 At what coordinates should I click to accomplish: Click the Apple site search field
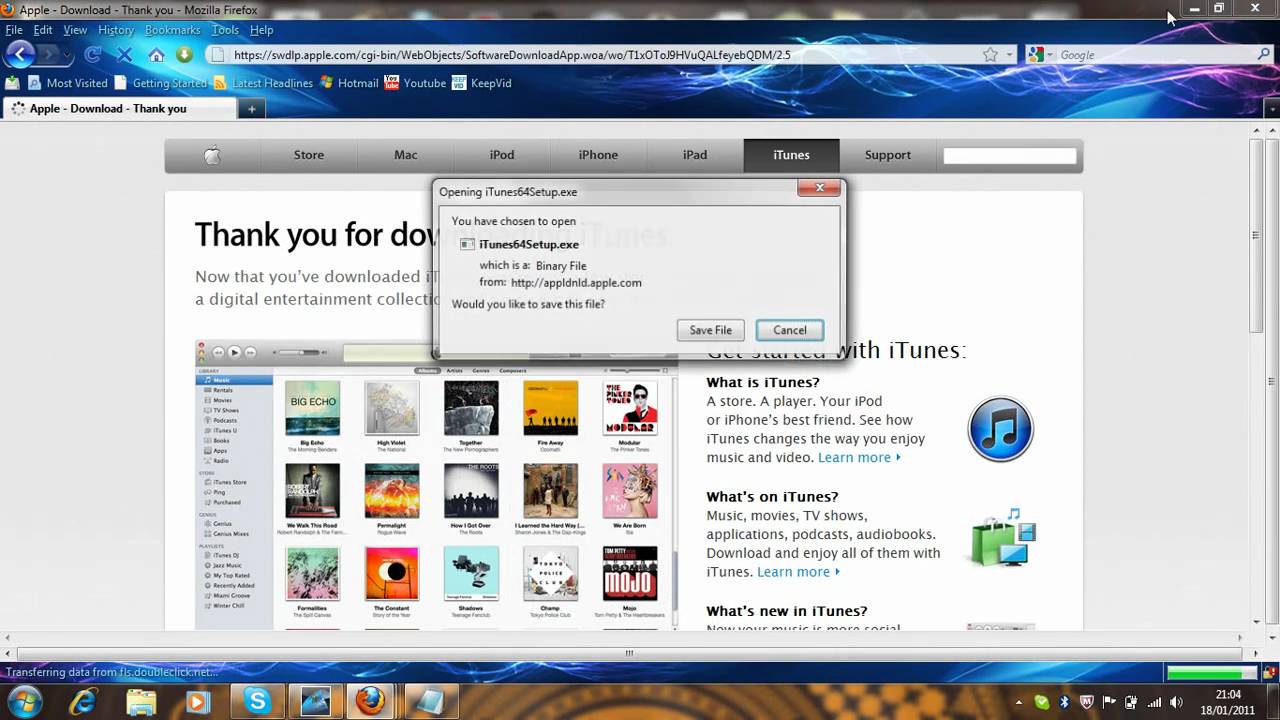tap(1010, 156)
